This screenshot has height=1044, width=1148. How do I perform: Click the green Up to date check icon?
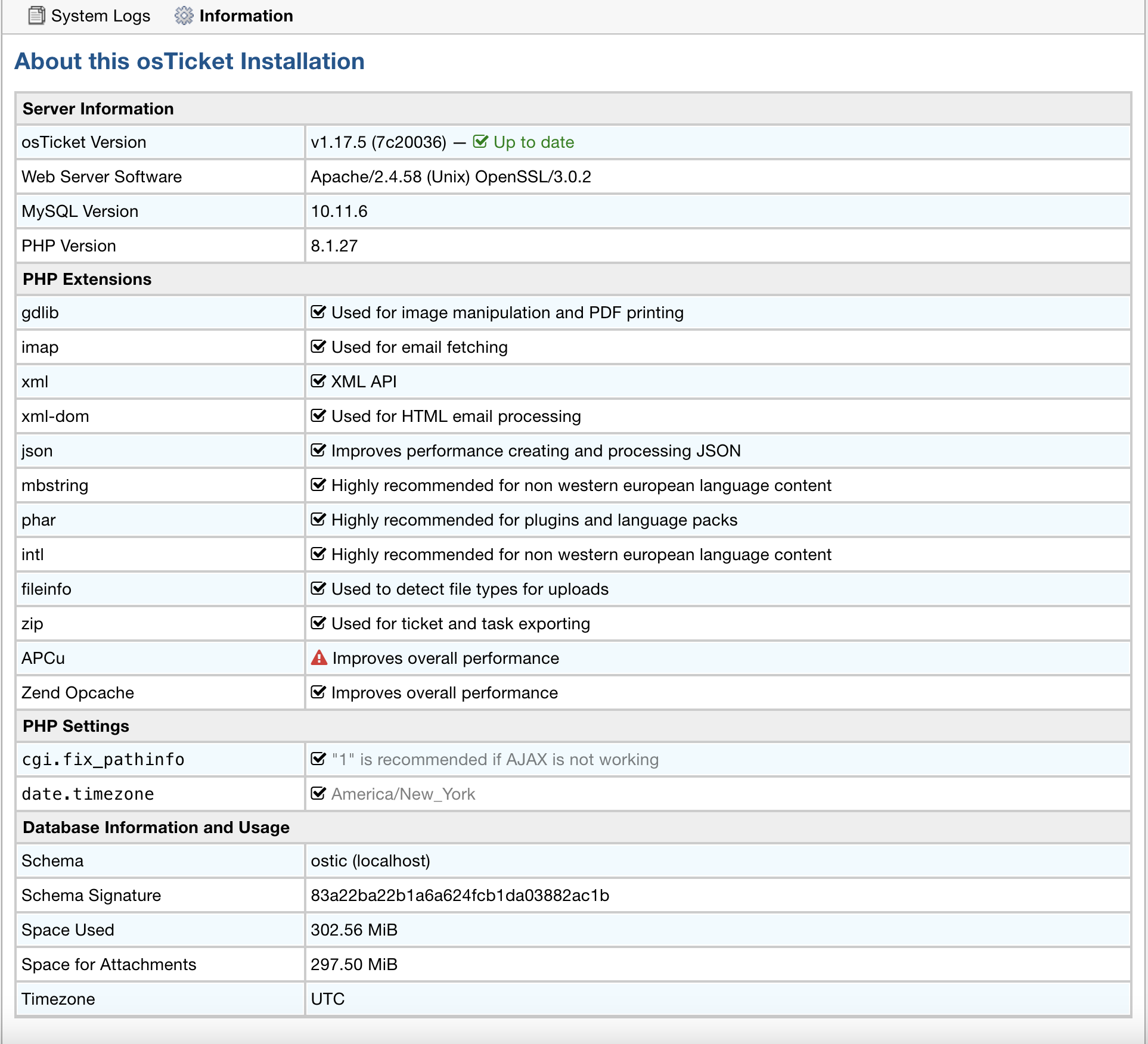coord(480,142)
